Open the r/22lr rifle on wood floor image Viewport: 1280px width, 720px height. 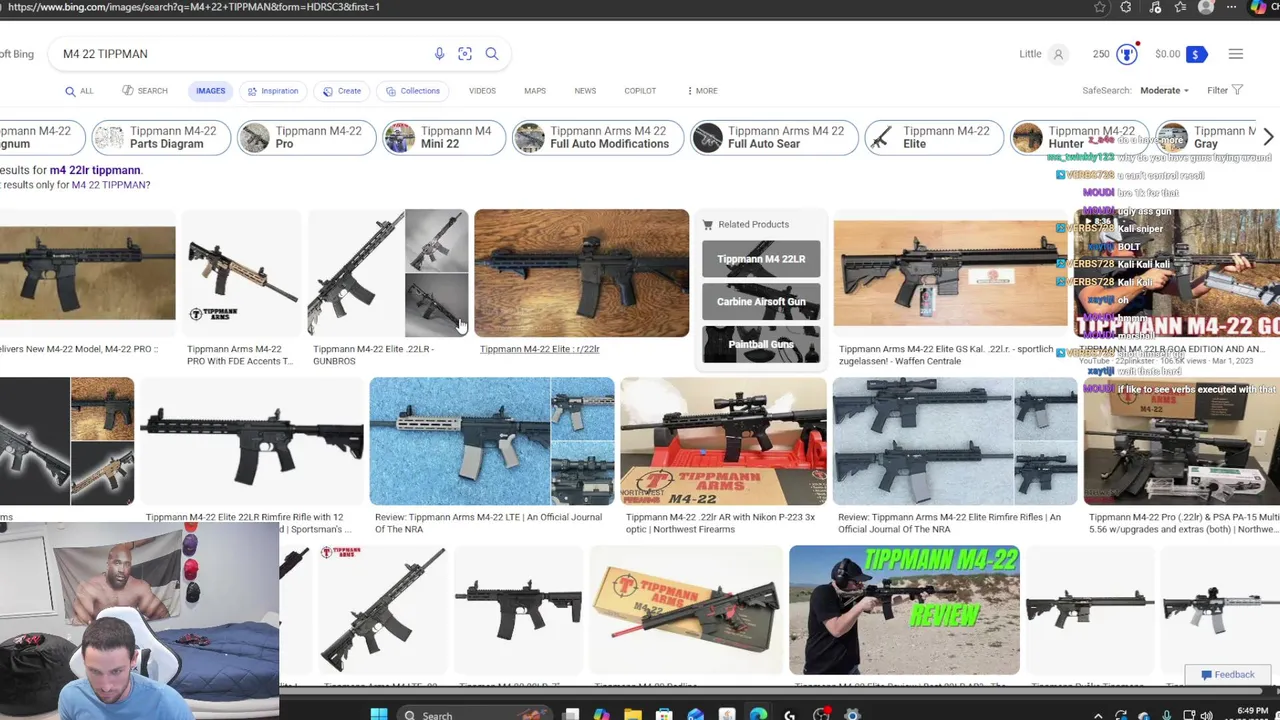(581, 273)
